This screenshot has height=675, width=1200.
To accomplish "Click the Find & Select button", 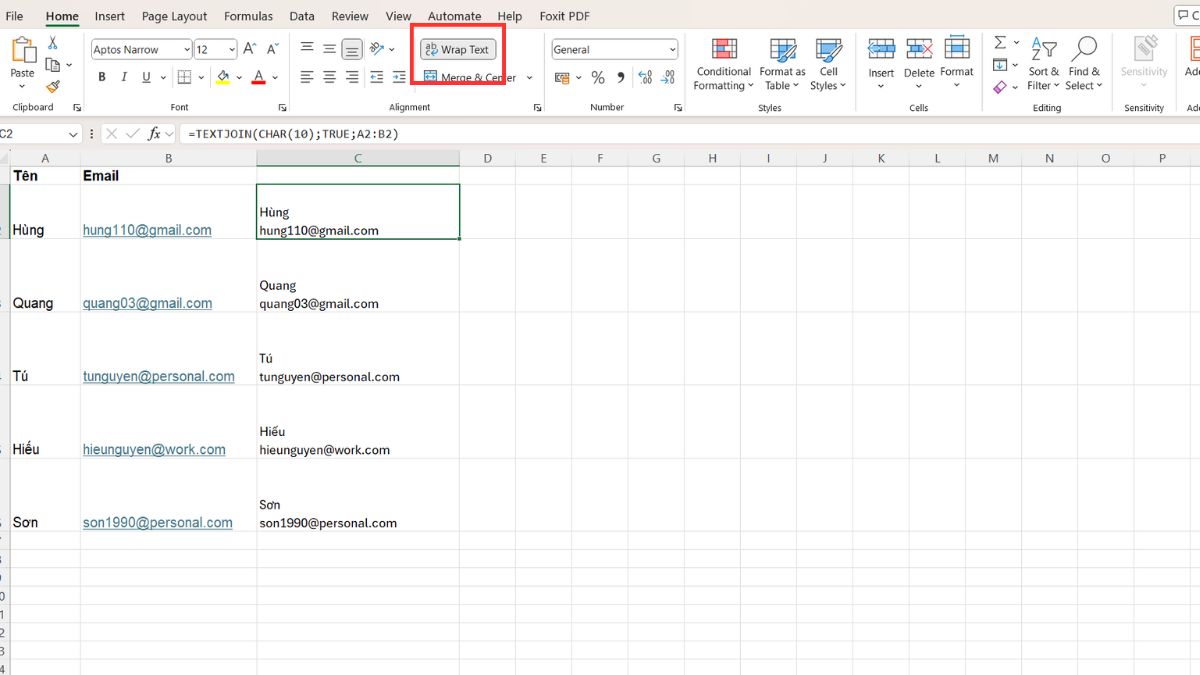I will click(1083, 65).
